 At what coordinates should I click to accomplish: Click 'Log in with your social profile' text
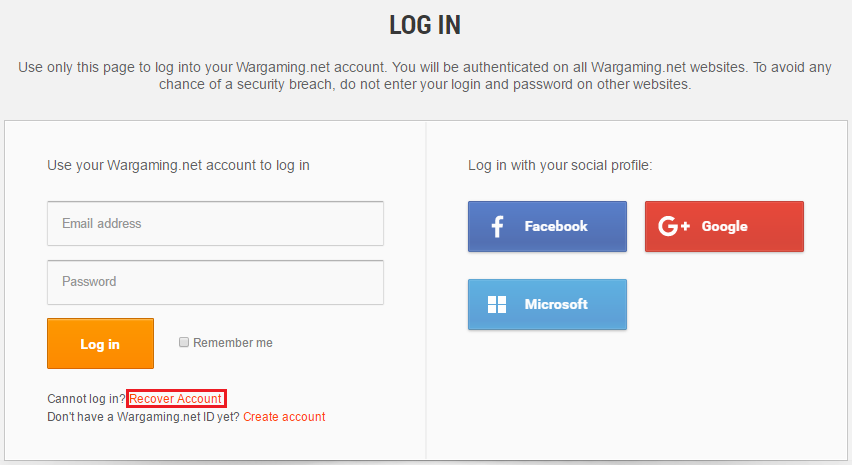(x=560, y=165)
